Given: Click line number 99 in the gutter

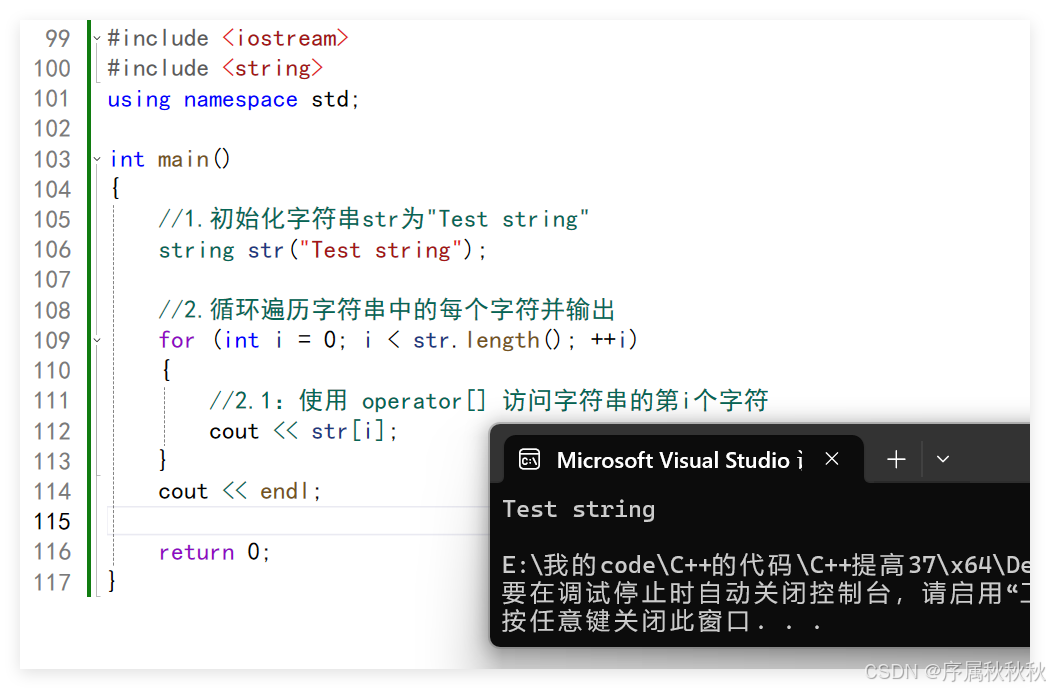Looking at the screenshot, I should tap(57, 38).
